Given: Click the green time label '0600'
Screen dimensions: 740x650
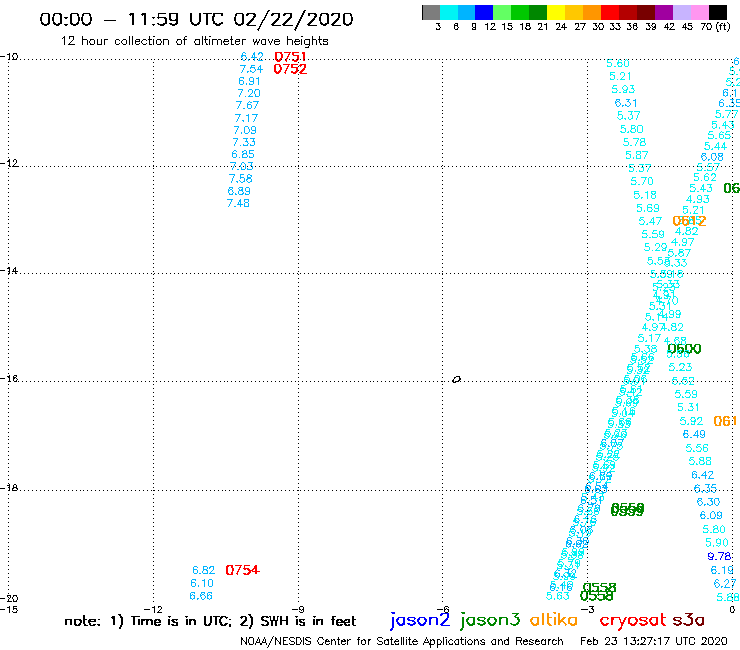Looking at the screenshot, I should (684, 349).
